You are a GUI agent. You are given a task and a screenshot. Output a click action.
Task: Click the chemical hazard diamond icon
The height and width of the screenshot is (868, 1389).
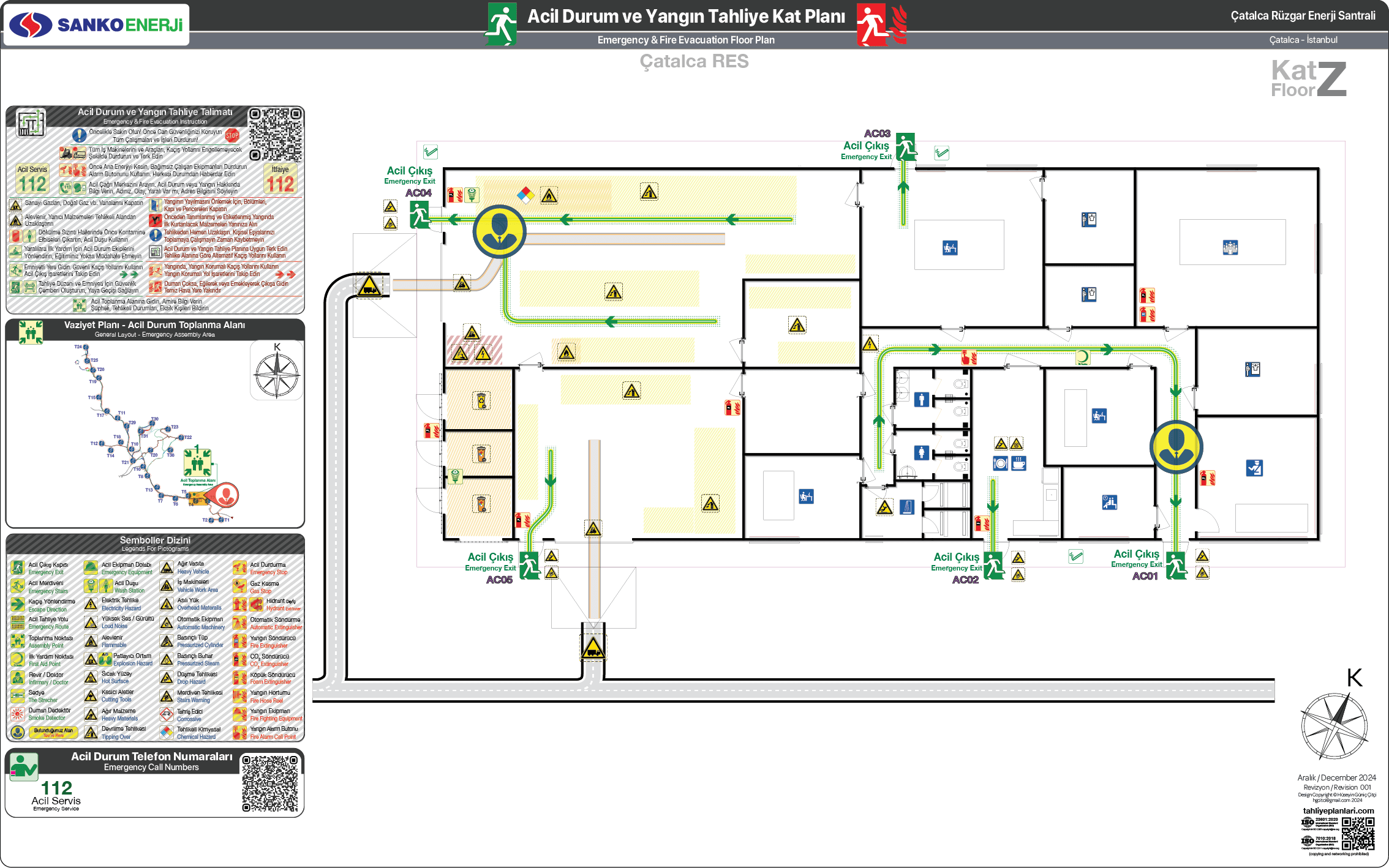(525, 195)
